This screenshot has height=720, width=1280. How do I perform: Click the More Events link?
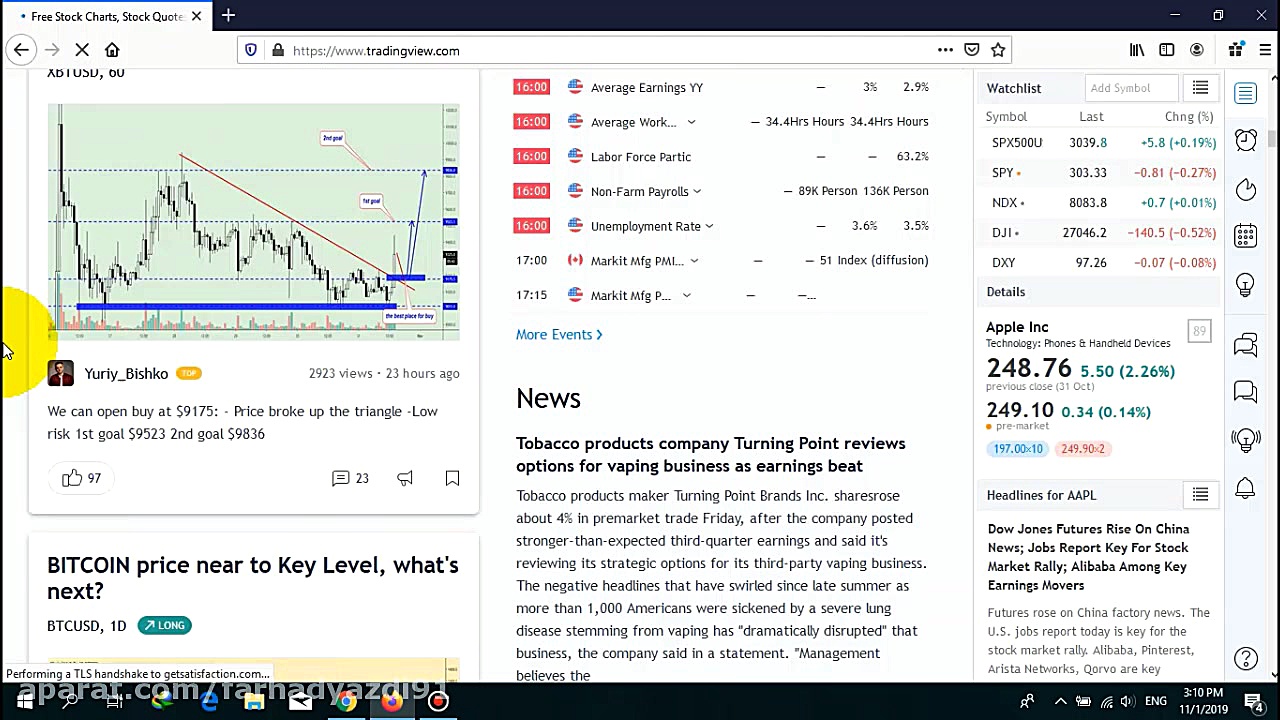tap(558, 334)
